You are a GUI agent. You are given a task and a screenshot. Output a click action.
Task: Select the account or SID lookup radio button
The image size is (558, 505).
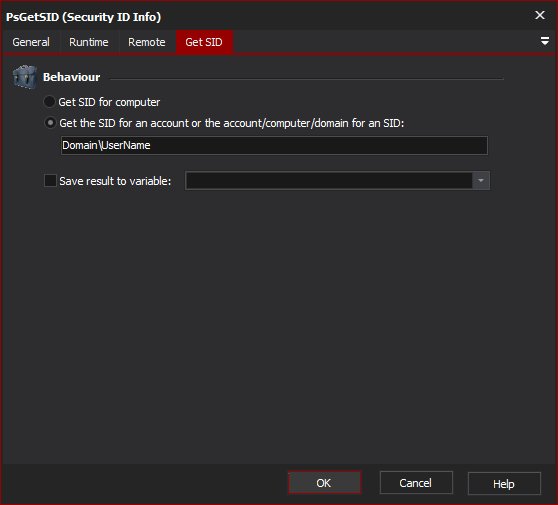click(50, 123)
